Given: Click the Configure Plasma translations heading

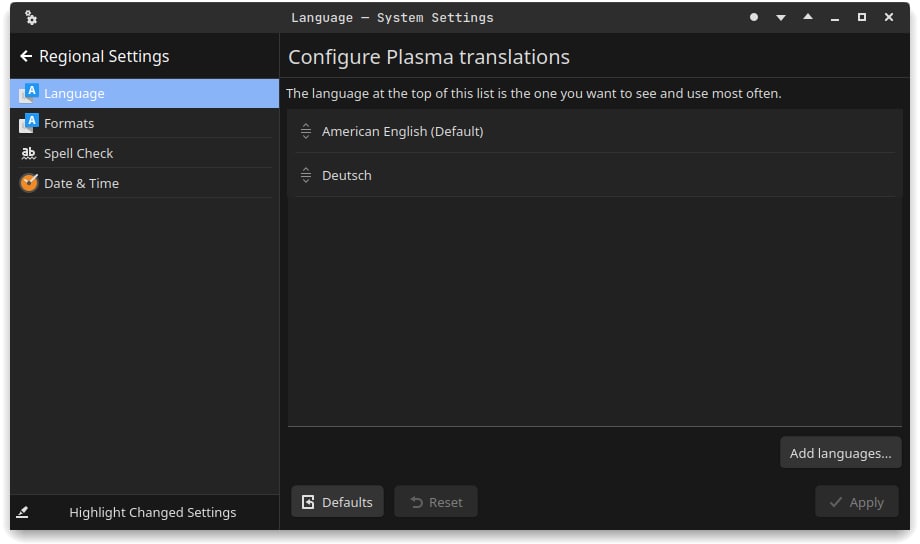Looking at the screenshot, I should [429, 57].
